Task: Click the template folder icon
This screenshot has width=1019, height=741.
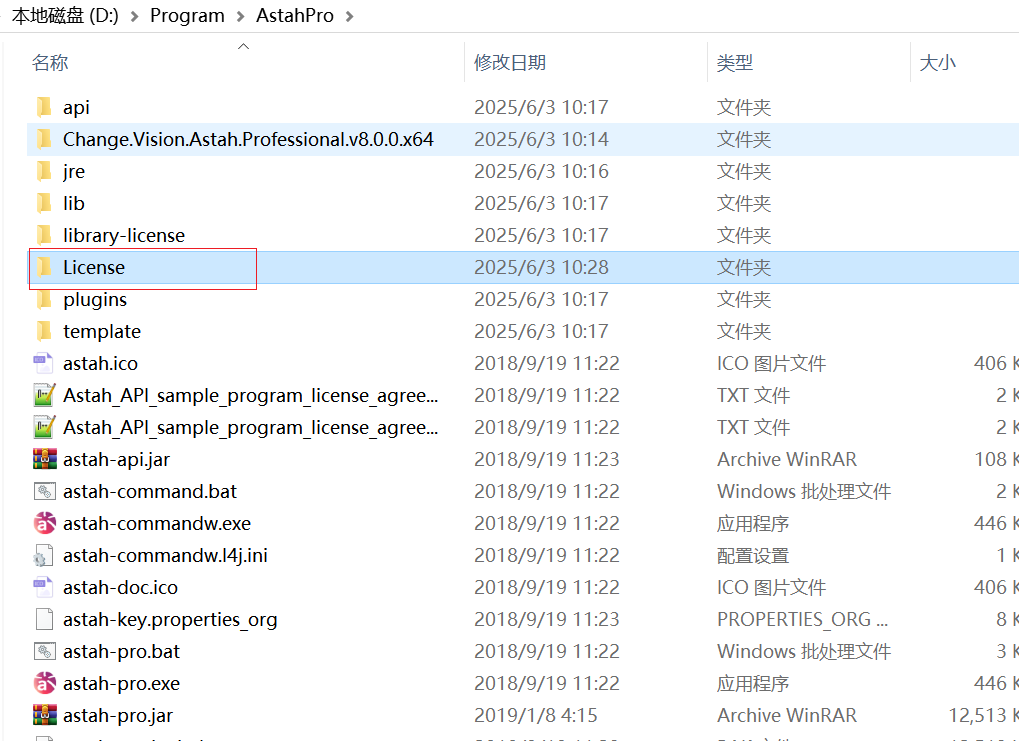Action: [x=44, y=331]
